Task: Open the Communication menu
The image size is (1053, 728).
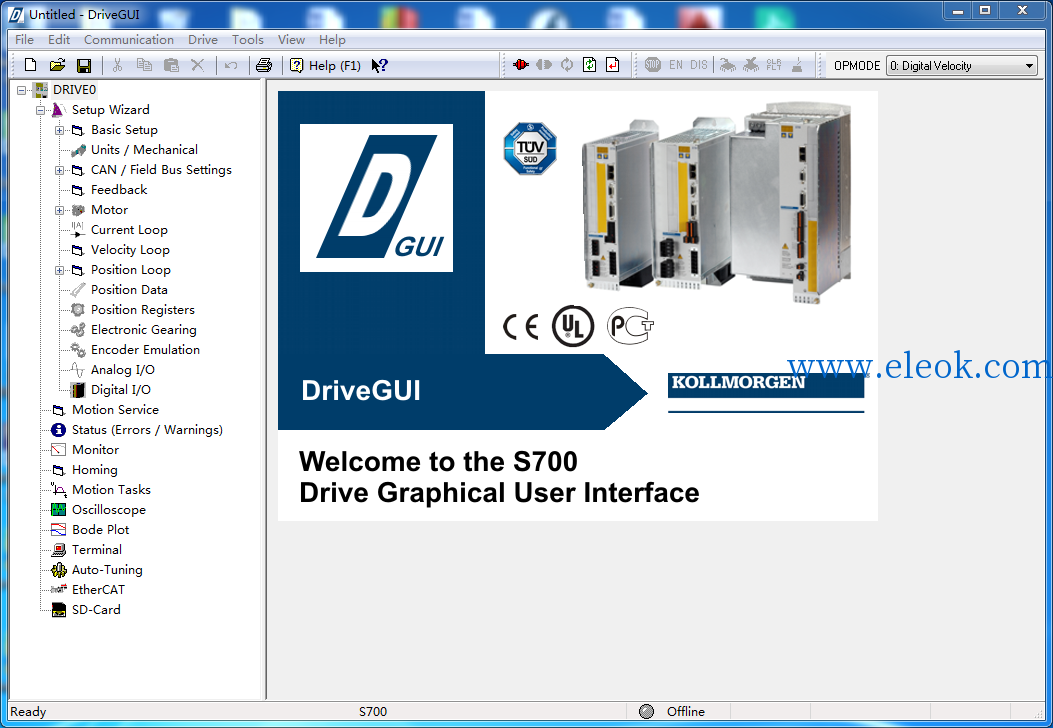Action: 129,40
